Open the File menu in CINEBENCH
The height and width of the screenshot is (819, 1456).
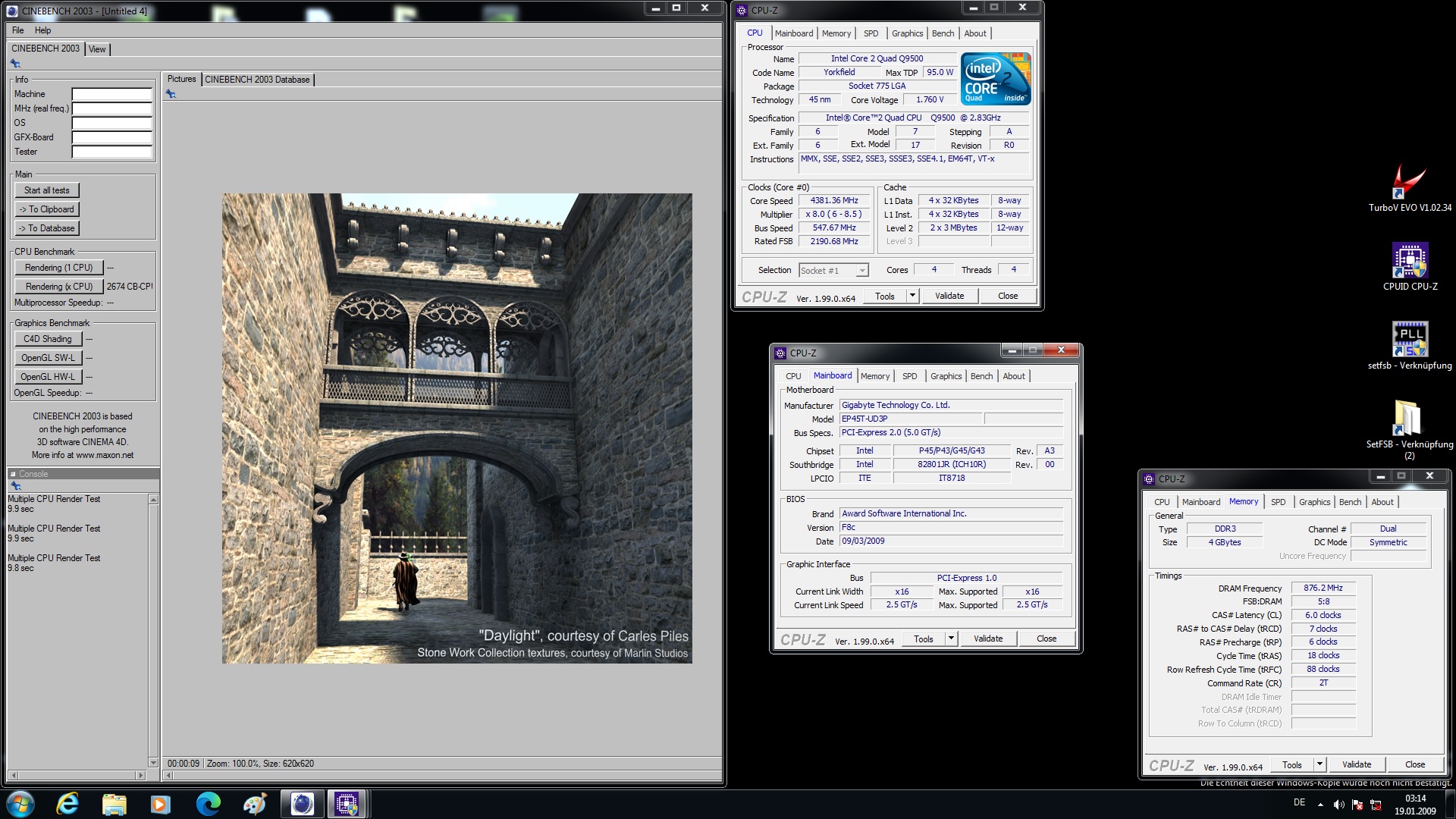click(x=18, y=30)
